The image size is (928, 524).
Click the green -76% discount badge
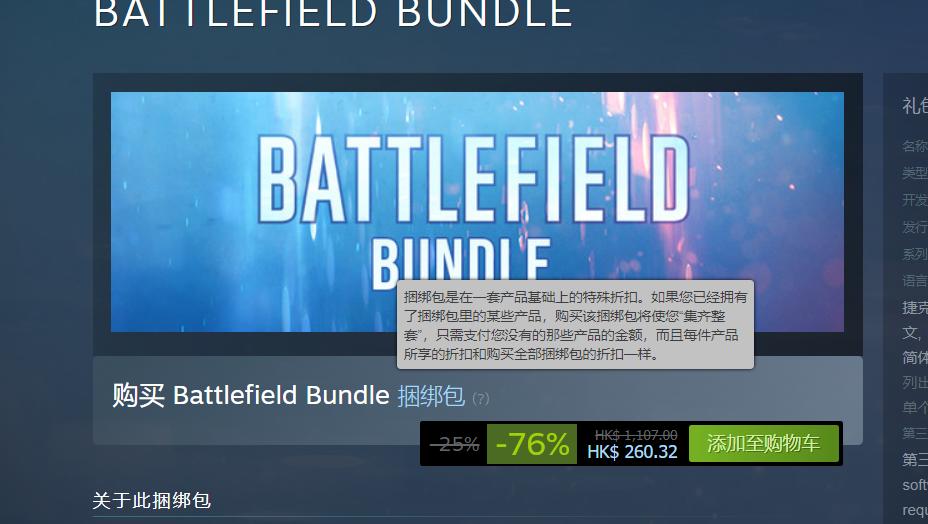pos(531,443)
